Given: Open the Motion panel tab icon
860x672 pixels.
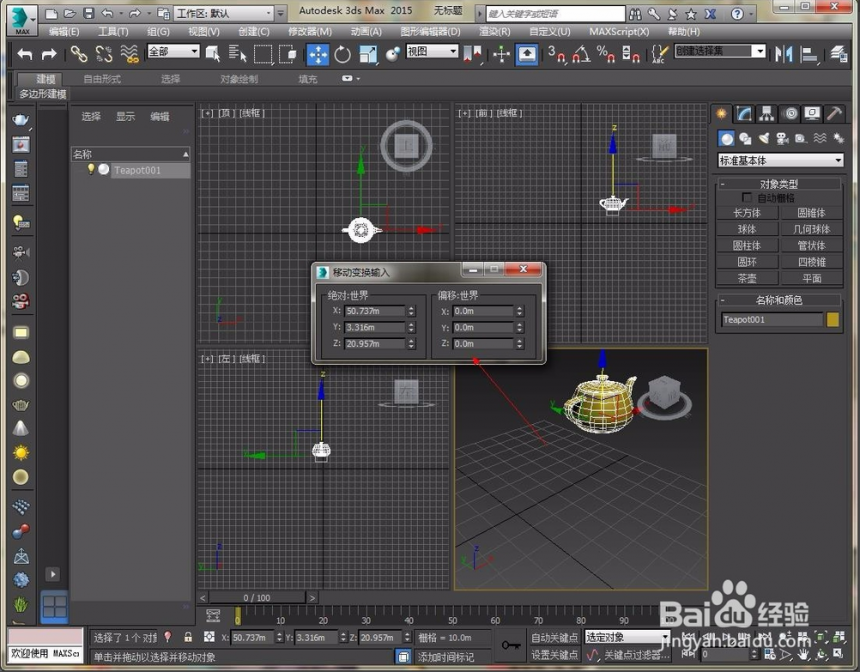Looking at the screenshot, I should pyautogui.click(x=790, y=114).
